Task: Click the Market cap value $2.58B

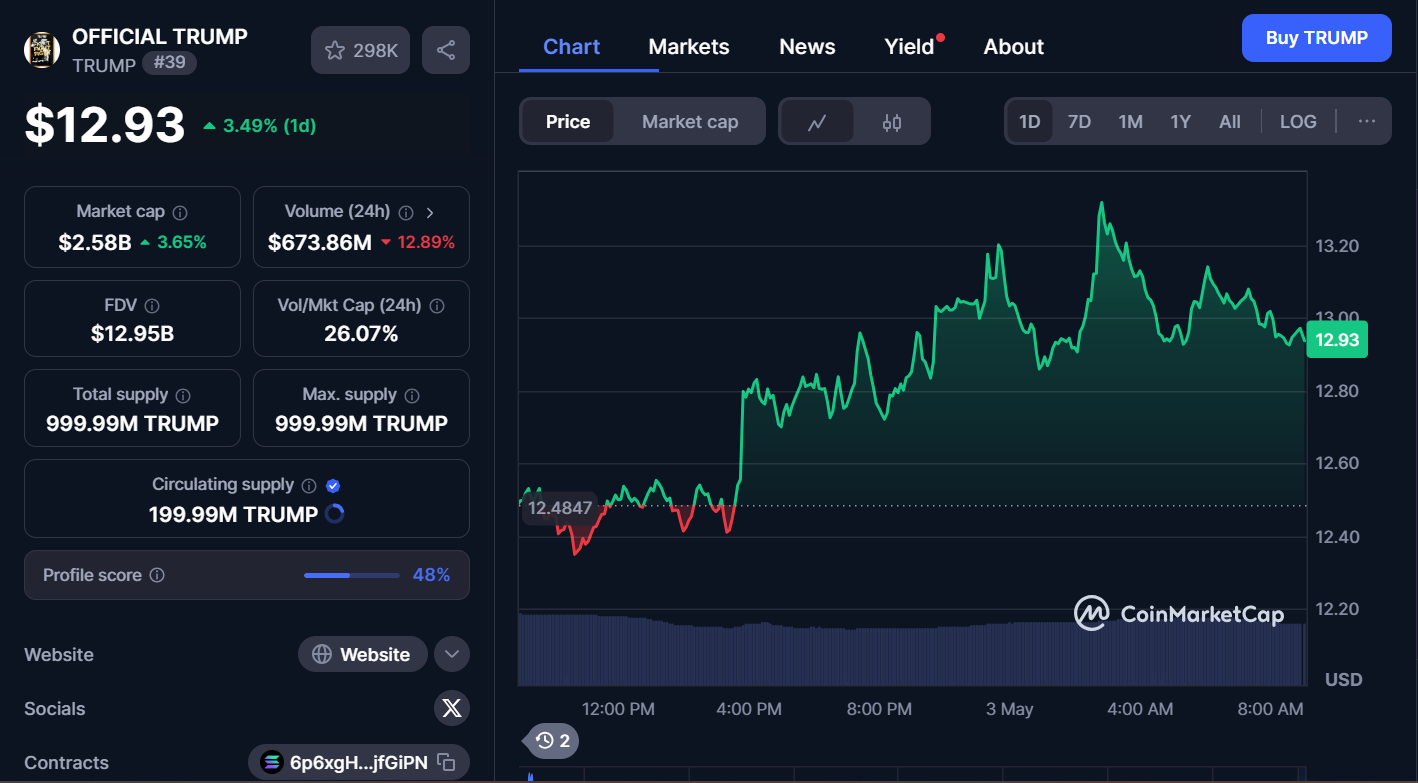Action: (x=95, y=242)
